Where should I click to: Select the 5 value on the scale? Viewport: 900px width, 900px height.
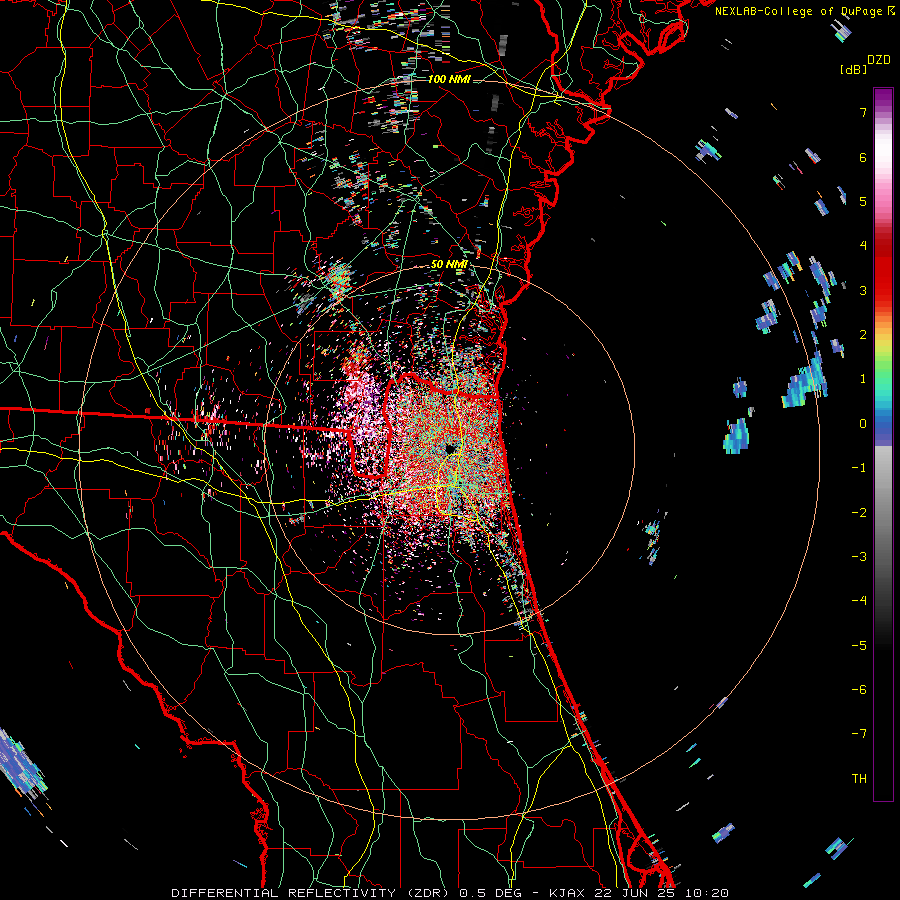pyautogui.click(x=863, y=201)
